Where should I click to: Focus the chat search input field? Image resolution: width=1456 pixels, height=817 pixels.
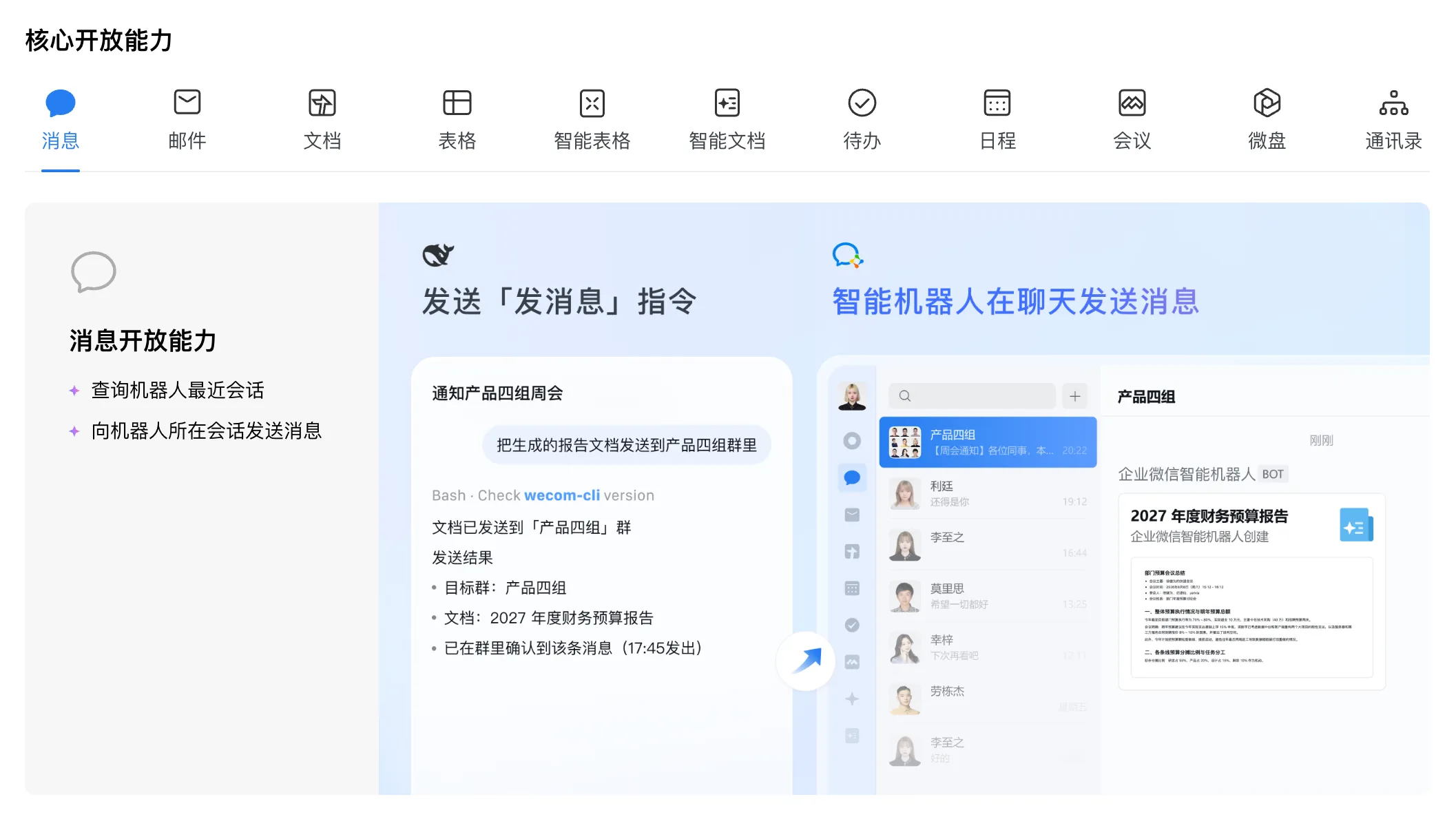pos(972,396)
